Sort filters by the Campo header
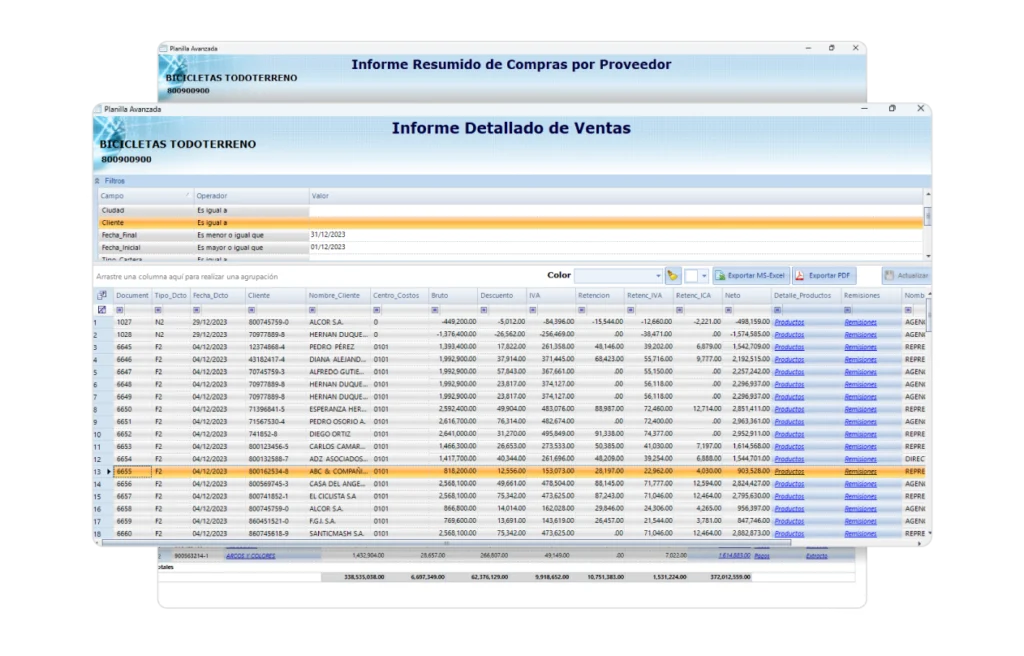This screenshot has height=656, width=1024. [144, 196]
